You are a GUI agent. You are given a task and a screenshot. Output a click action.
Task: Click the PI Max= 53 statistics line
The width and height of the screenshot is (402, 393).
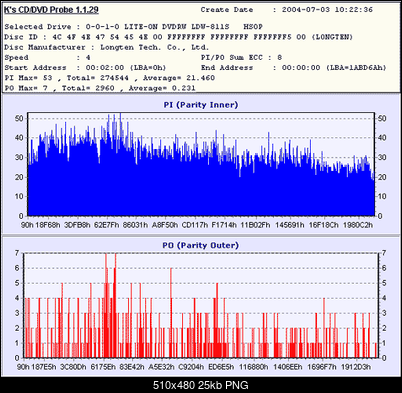[x=110, y=78]
